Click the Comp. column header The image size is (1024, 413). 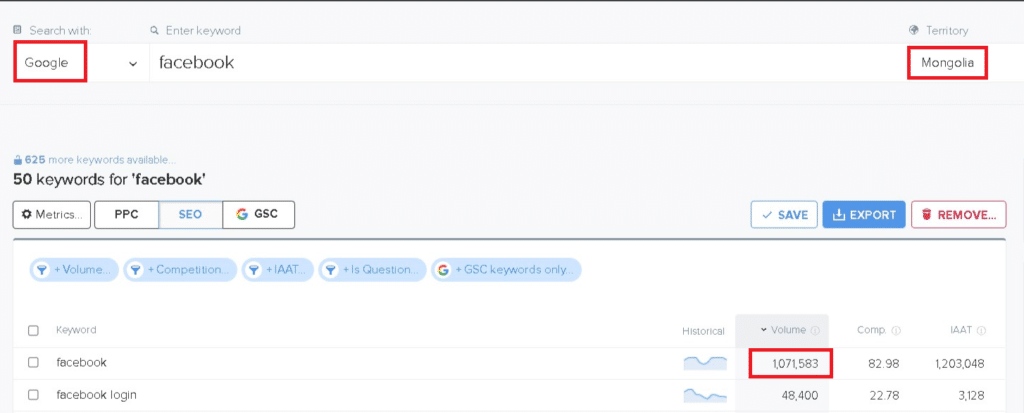pos(872,330)
